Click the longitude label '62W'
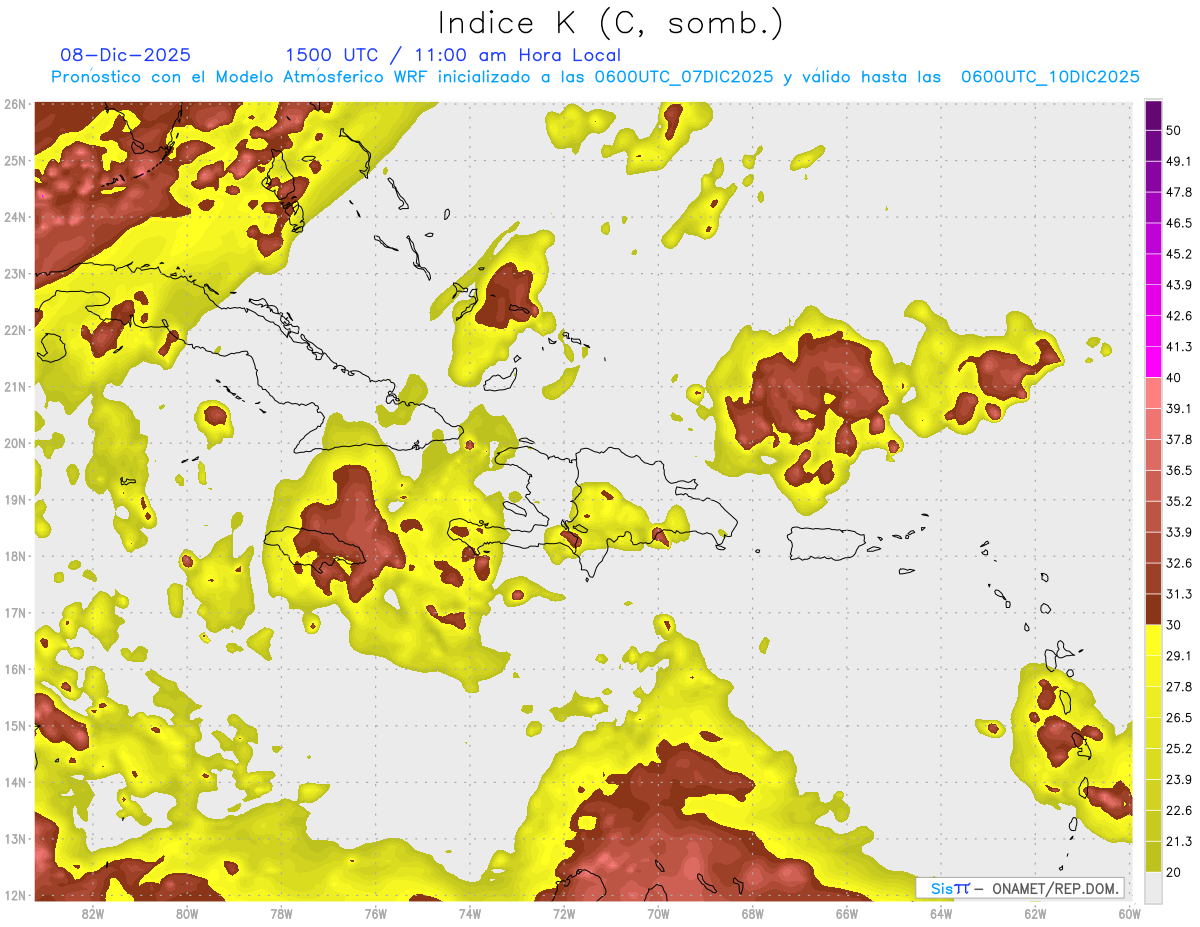Image resolution: width=1200 pixels, height=927 pixels. point(1035,914)
